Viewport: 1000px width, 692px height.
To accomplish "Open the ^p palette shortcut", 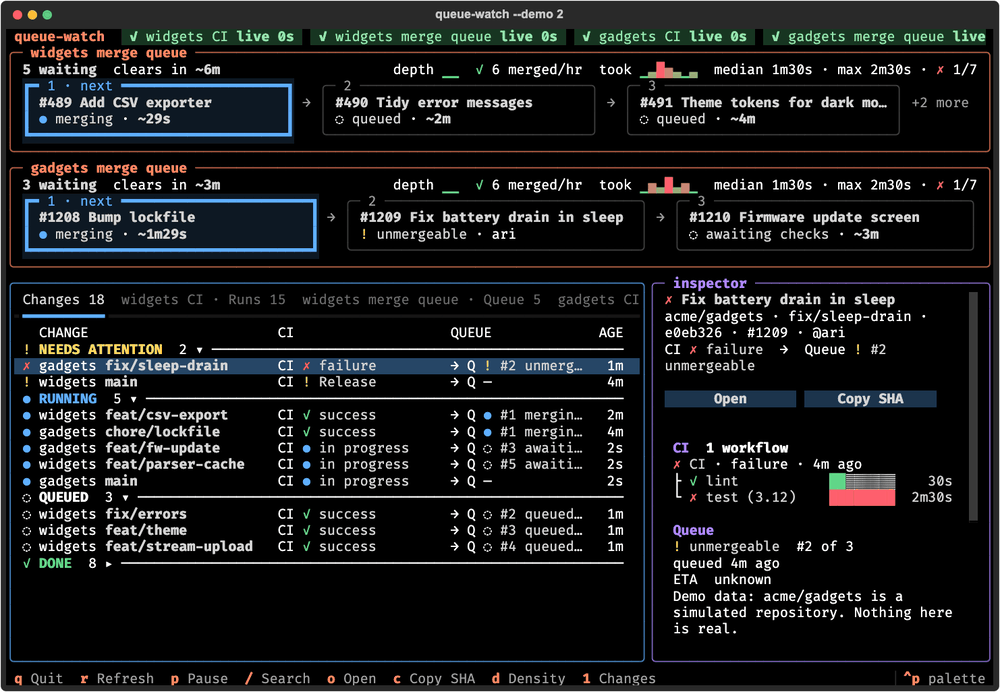I will coord(945,679).
